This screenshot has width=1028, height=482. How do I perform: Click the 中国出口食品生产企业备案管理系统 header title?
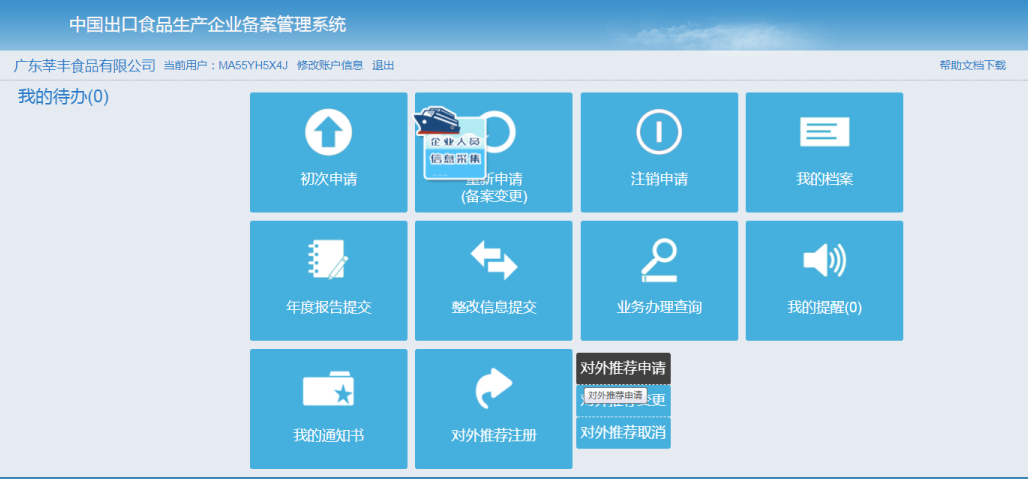pos(207,25)
